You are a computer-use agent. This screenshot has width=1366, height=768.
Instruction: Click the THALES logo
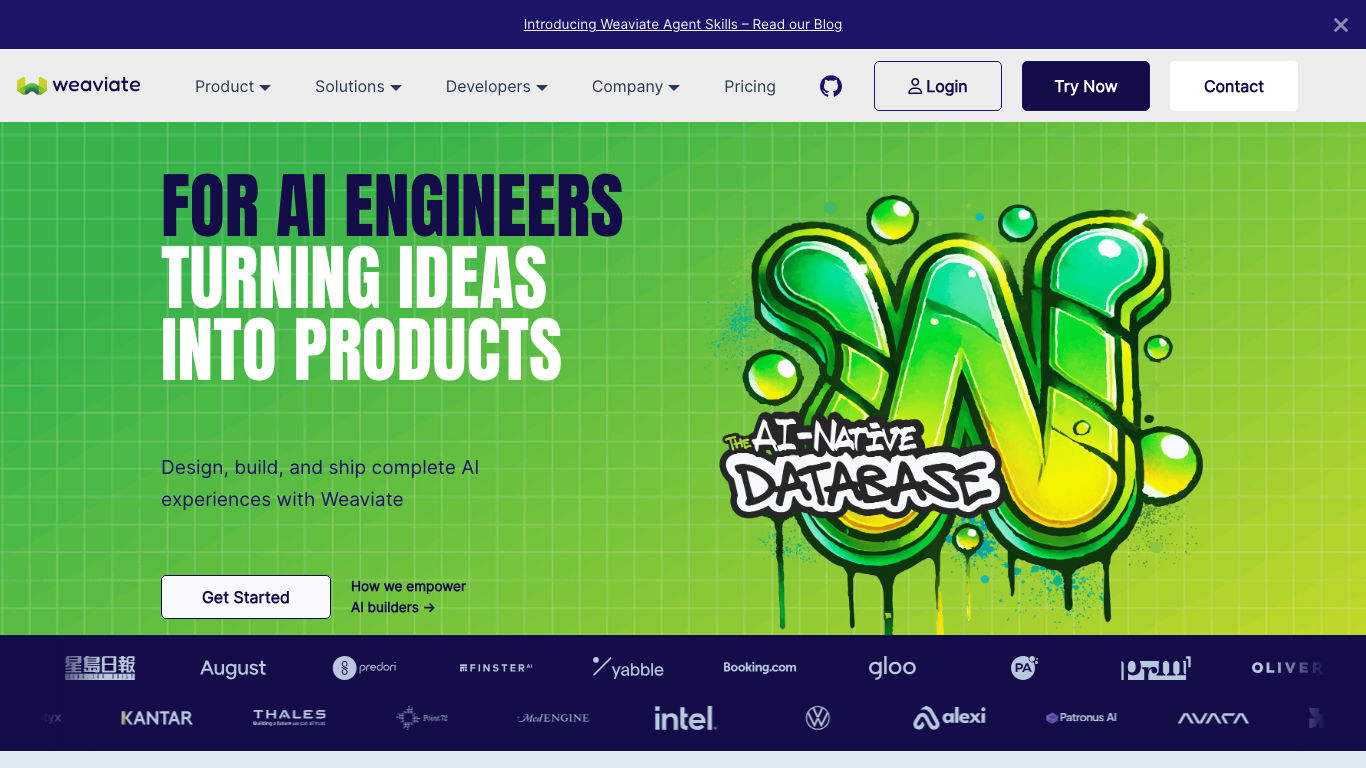click(290, 717)
